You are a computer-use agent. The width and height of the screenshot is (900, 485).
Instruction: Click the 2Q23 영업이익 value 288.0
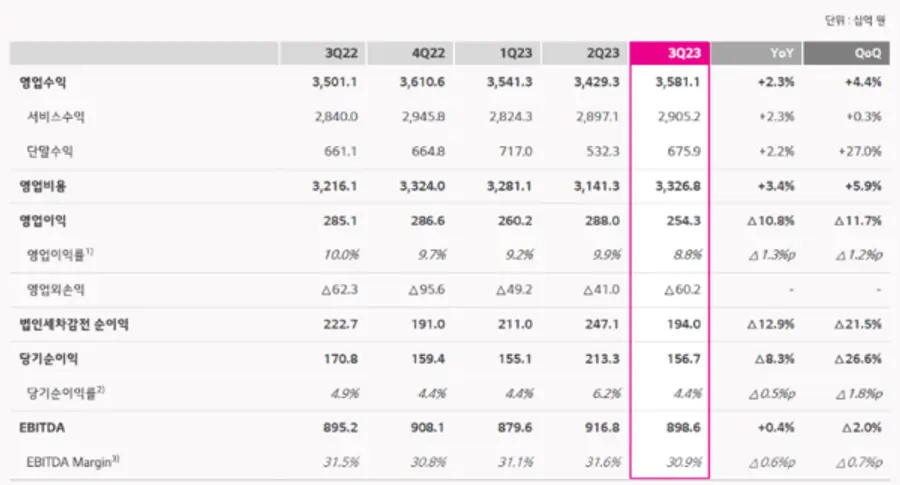[x=600, y=220]
